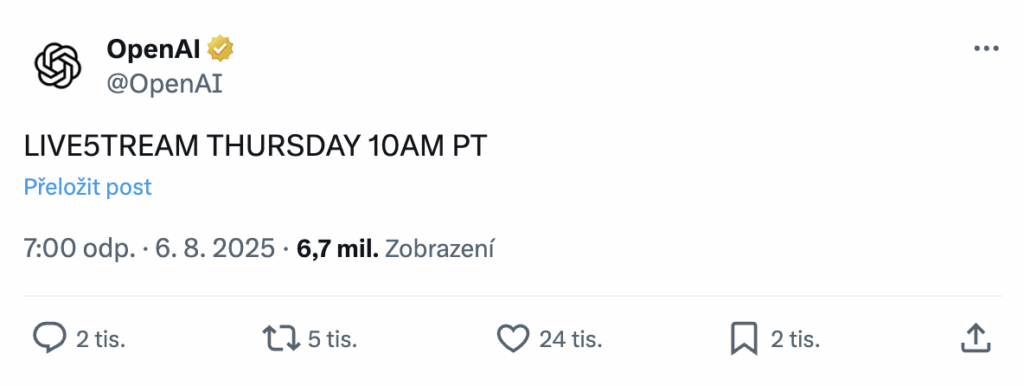This screenshot has width=1024, height=386.
Task: Click the repost arrows icon
Action: point(281,338)
